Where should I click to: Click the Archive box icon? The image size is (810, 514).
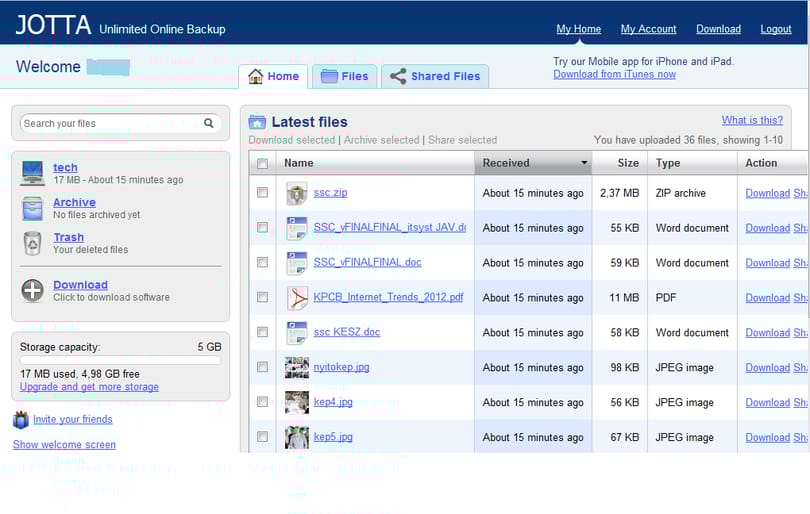click(33, 208)
